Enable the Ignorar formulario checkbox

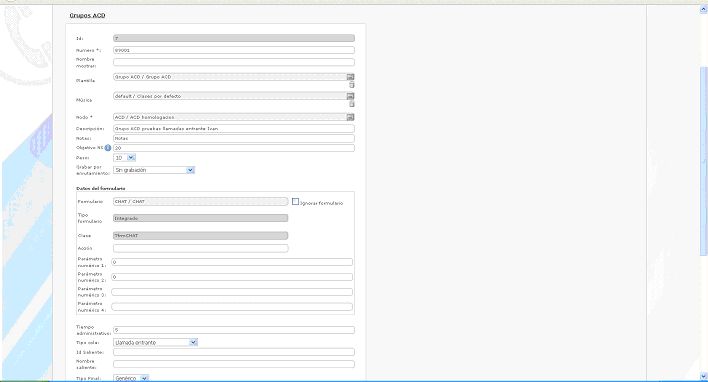[x=295, y=202]
